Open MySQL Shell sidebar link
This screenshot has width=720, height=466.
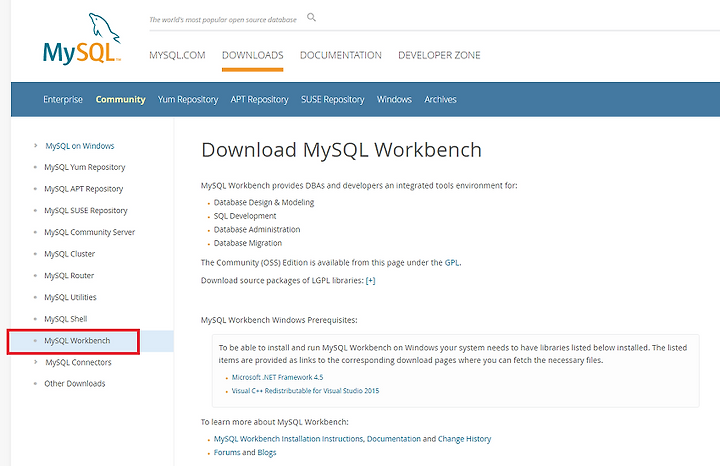tap(66, 319)
